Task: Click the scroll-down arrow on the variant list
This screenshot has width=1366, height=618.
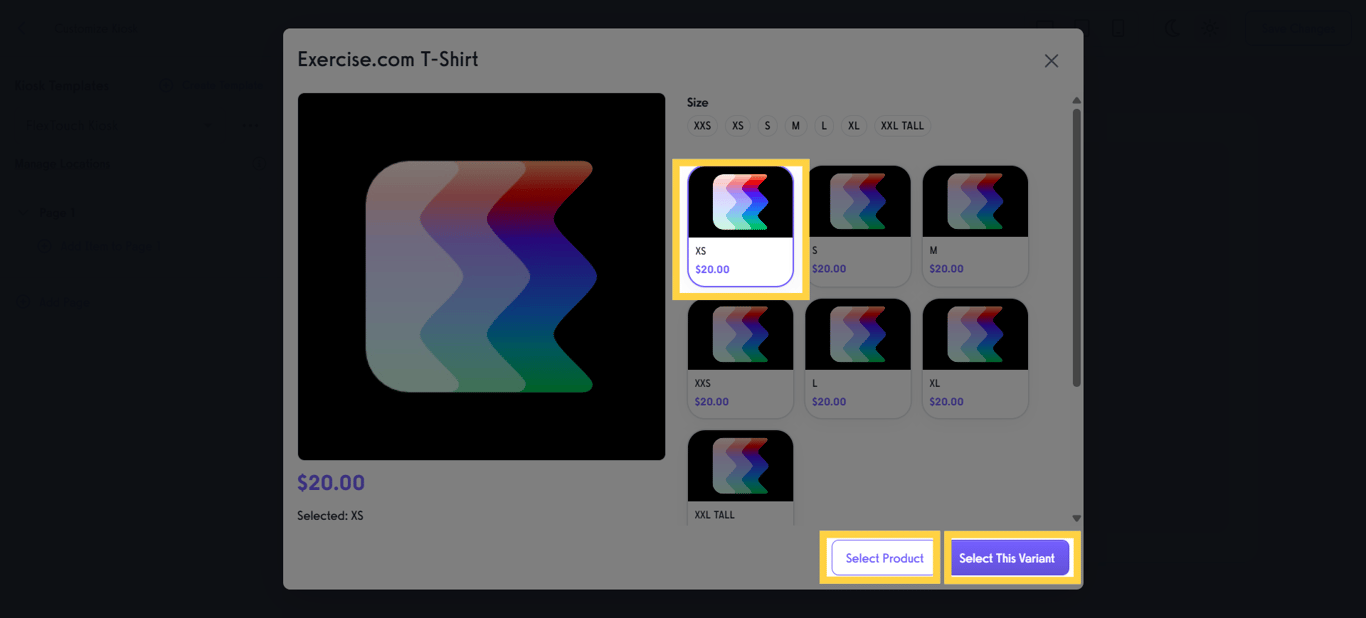Action: (1077, 518)
